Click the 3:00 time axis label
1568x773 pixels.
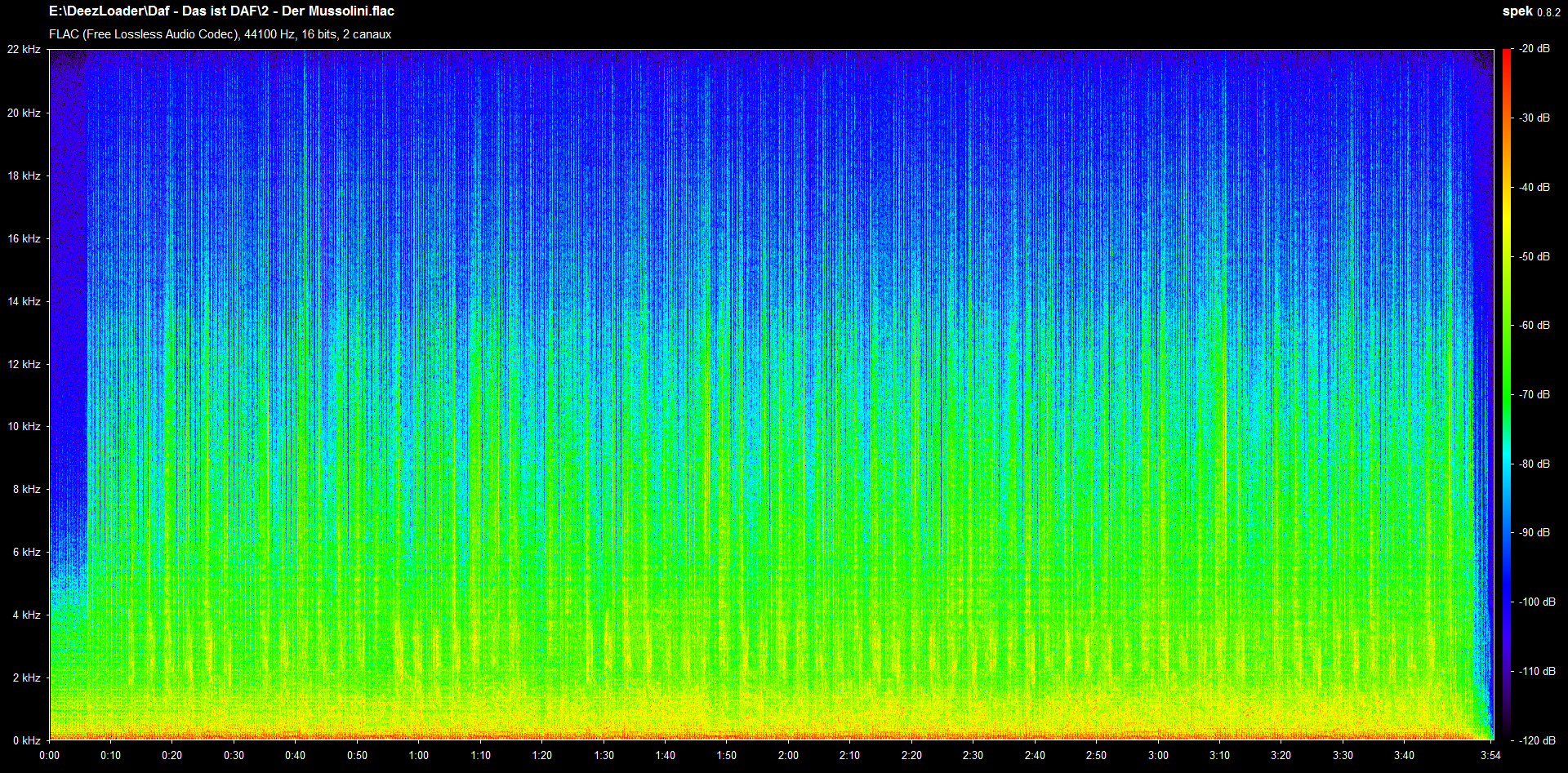click(x=1158, y=755)
